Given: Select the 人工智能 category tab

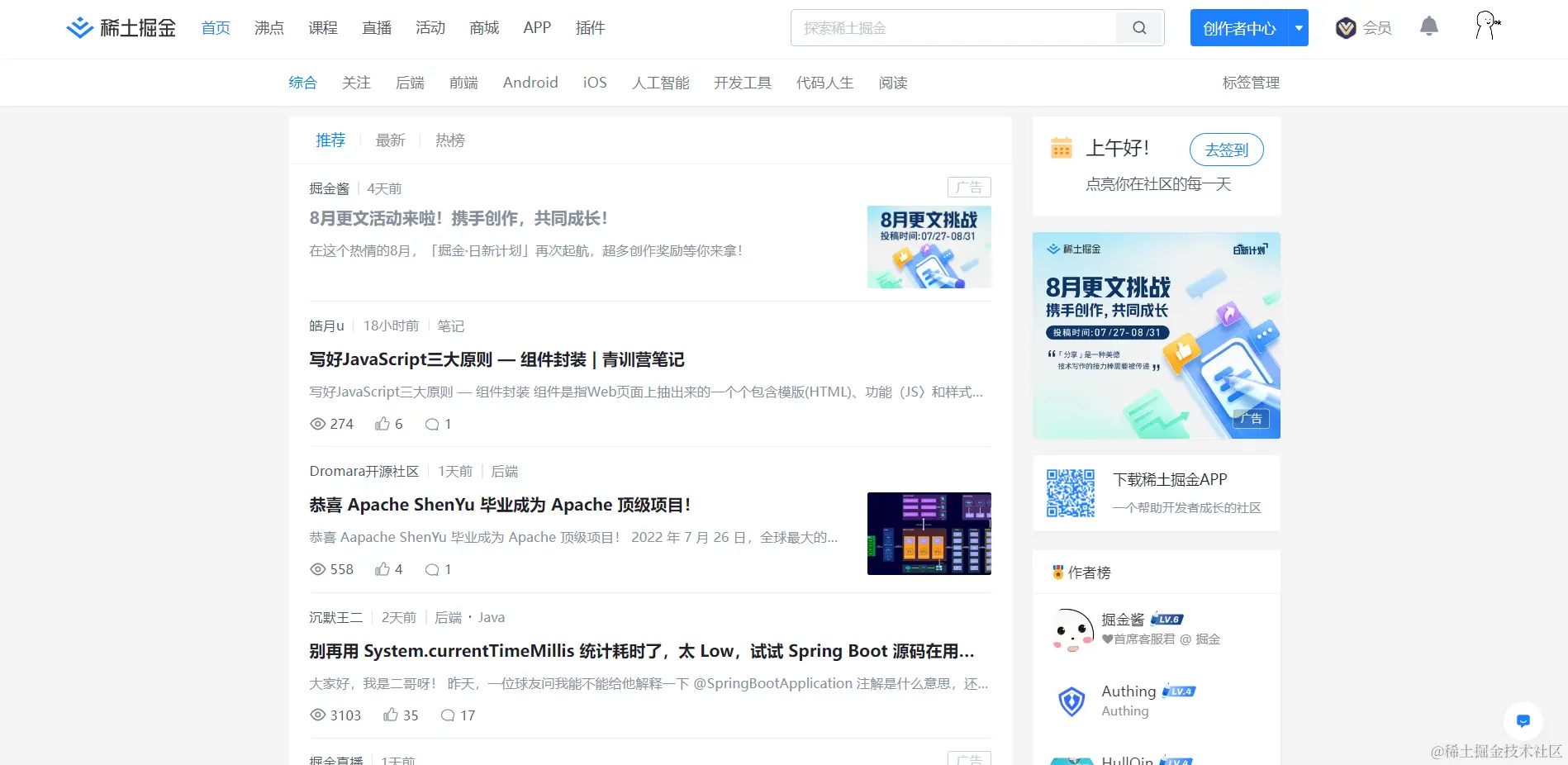Looking at the screenshot, I should click(x=660, y=83).
